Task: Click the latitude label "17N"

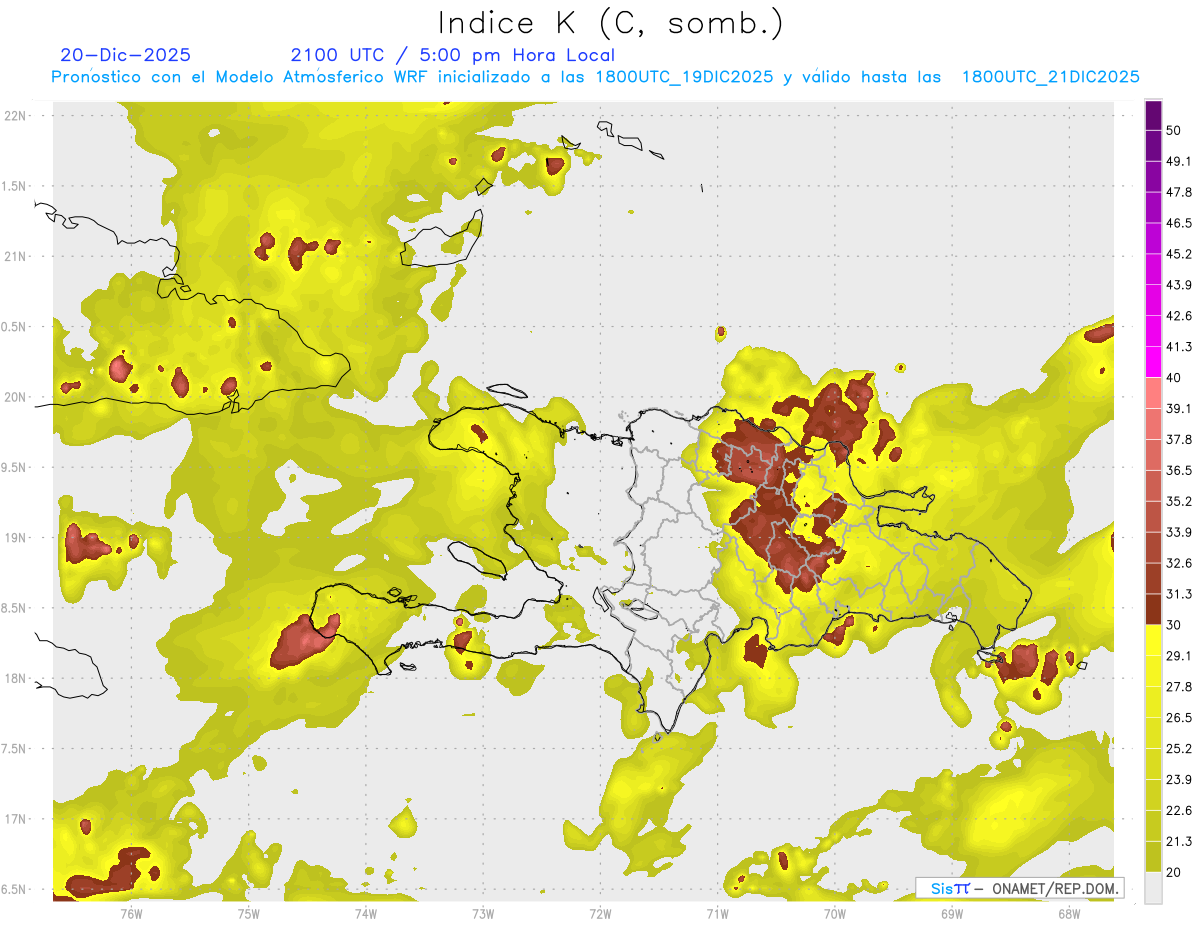Action: point(16,819)
